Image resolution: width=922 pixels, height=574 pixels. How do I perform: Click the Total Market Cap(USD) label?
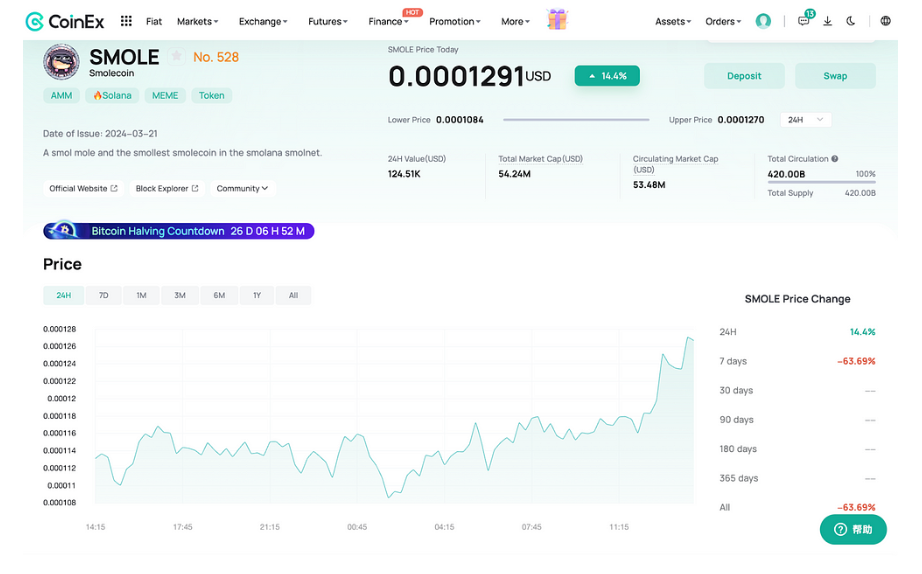click(x=540, y=159)
